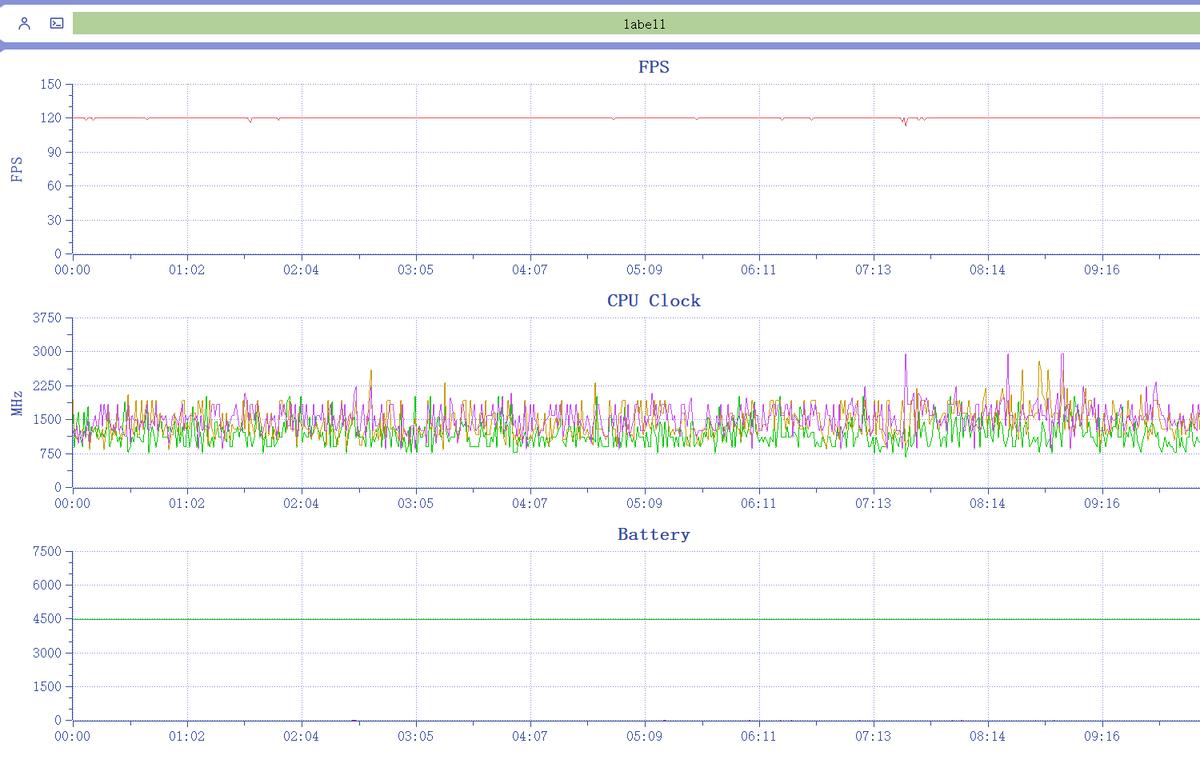Click the 3750 value on CPU Clock axis
The image size is (1200, 763).
pyautogui.click(x=48, y=318)
